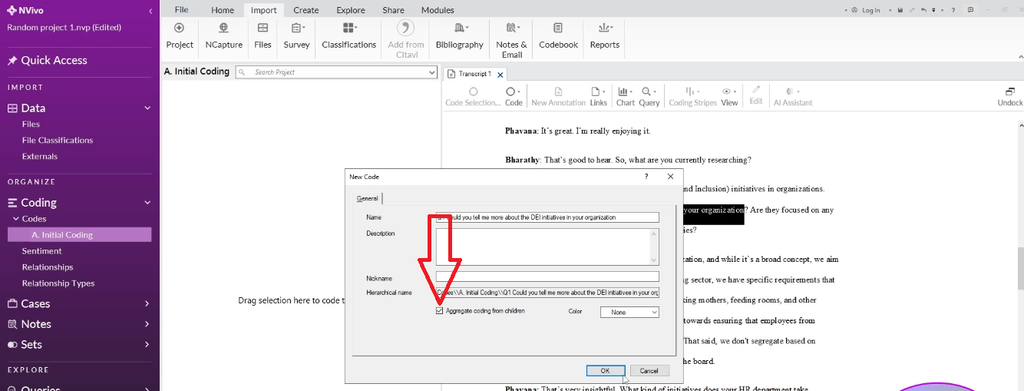This screenshot has width=1024, height=391.
Task: Click the Save icon in the title bar
Action: tap(900, 10)
